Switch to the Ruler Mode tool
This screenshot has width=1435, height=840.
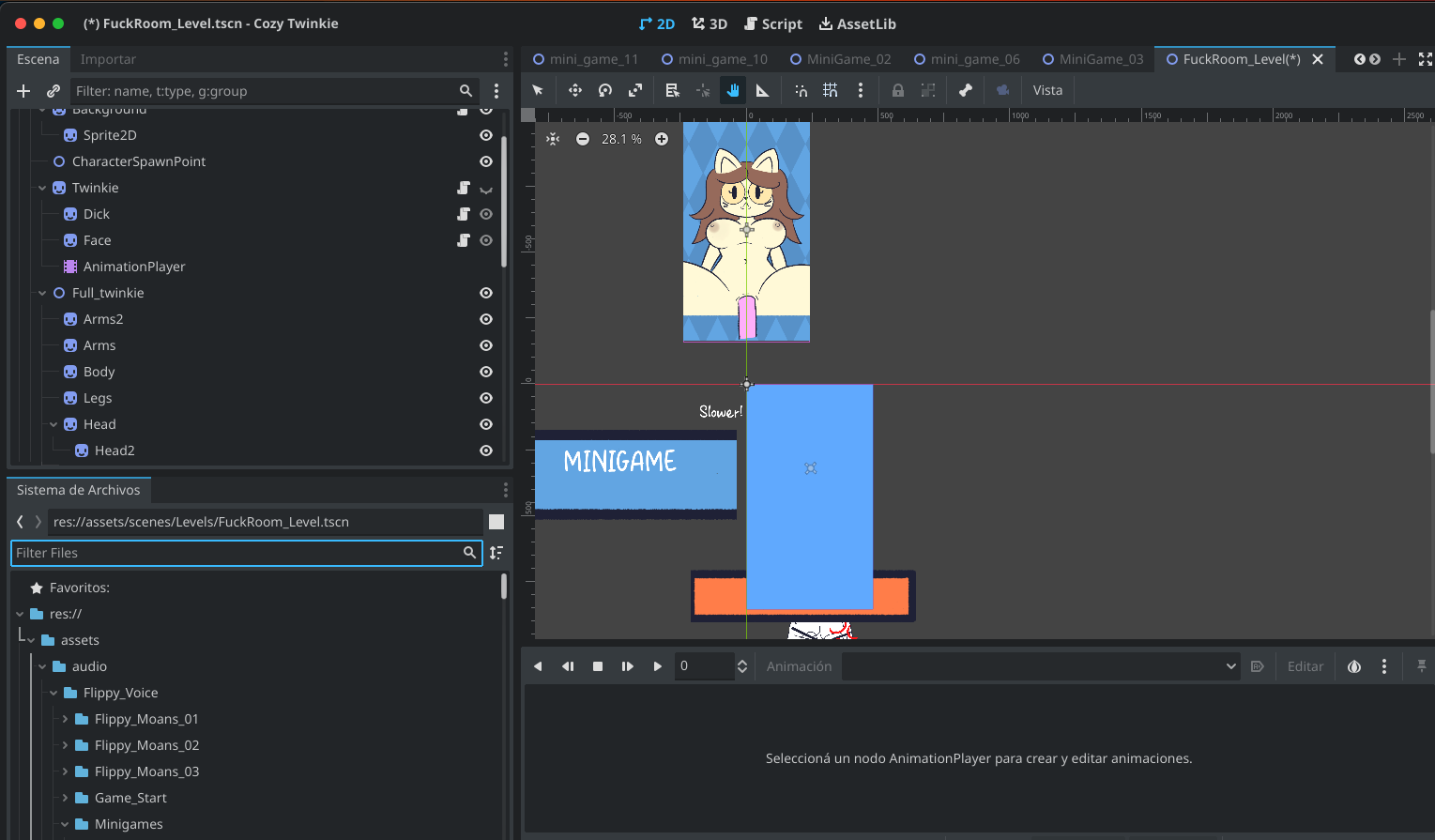tap(762, 90)
